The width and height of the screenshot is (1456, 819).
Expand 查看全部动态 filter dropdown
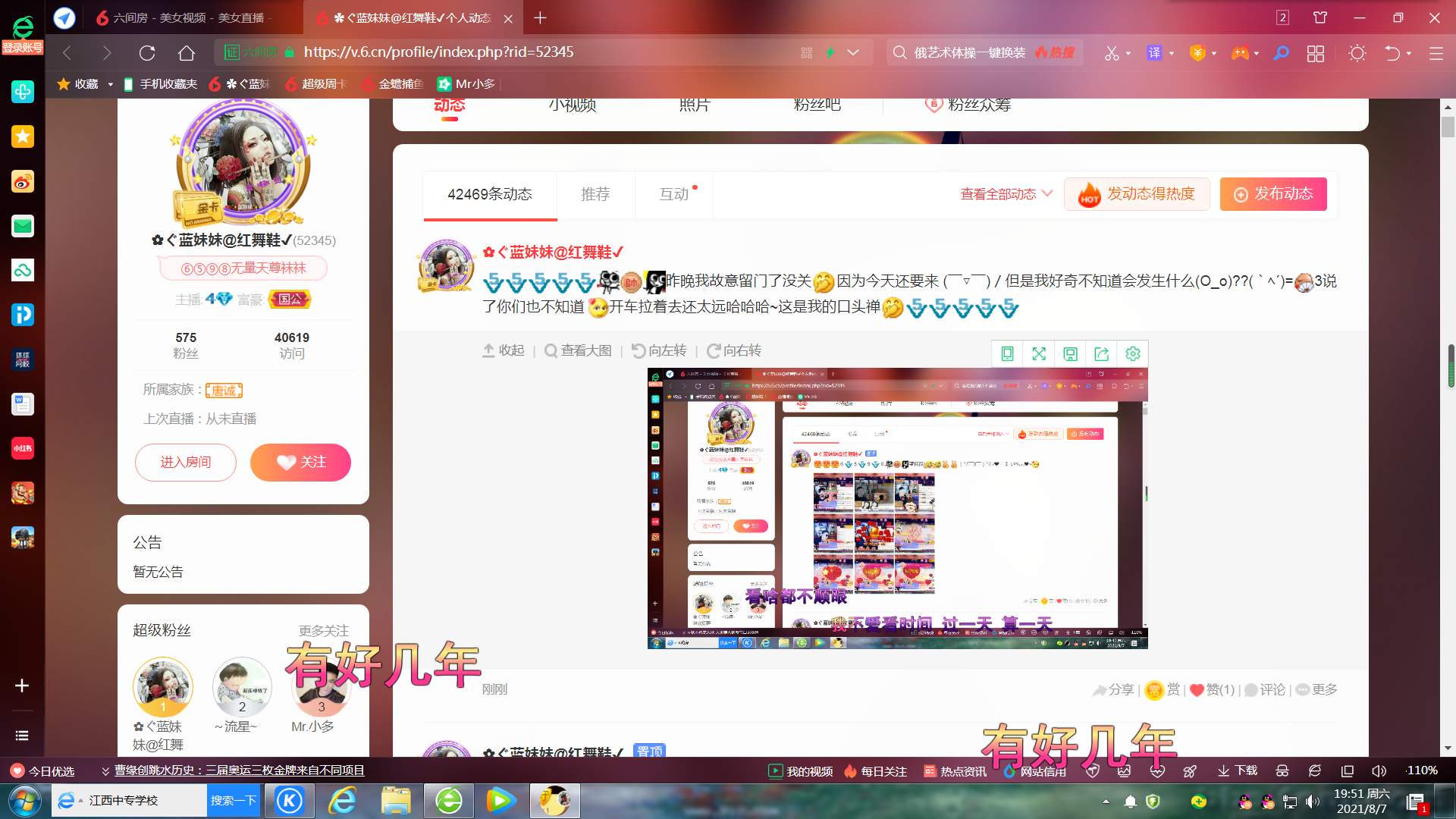click(x=1006, y=194)
